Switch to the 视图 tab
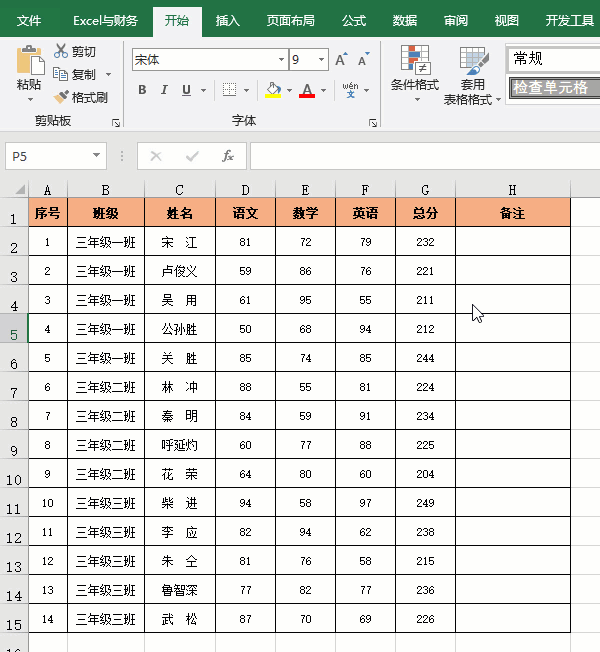 (x=506, y=20)
